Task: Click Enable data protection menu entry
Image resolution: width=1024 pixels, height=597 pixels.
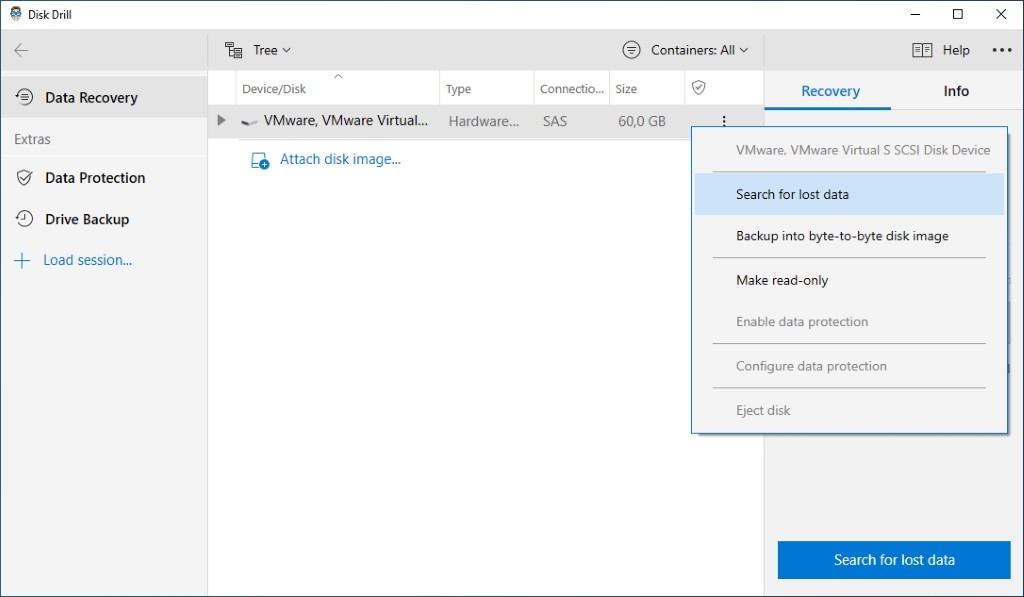Action: [849, 321]
